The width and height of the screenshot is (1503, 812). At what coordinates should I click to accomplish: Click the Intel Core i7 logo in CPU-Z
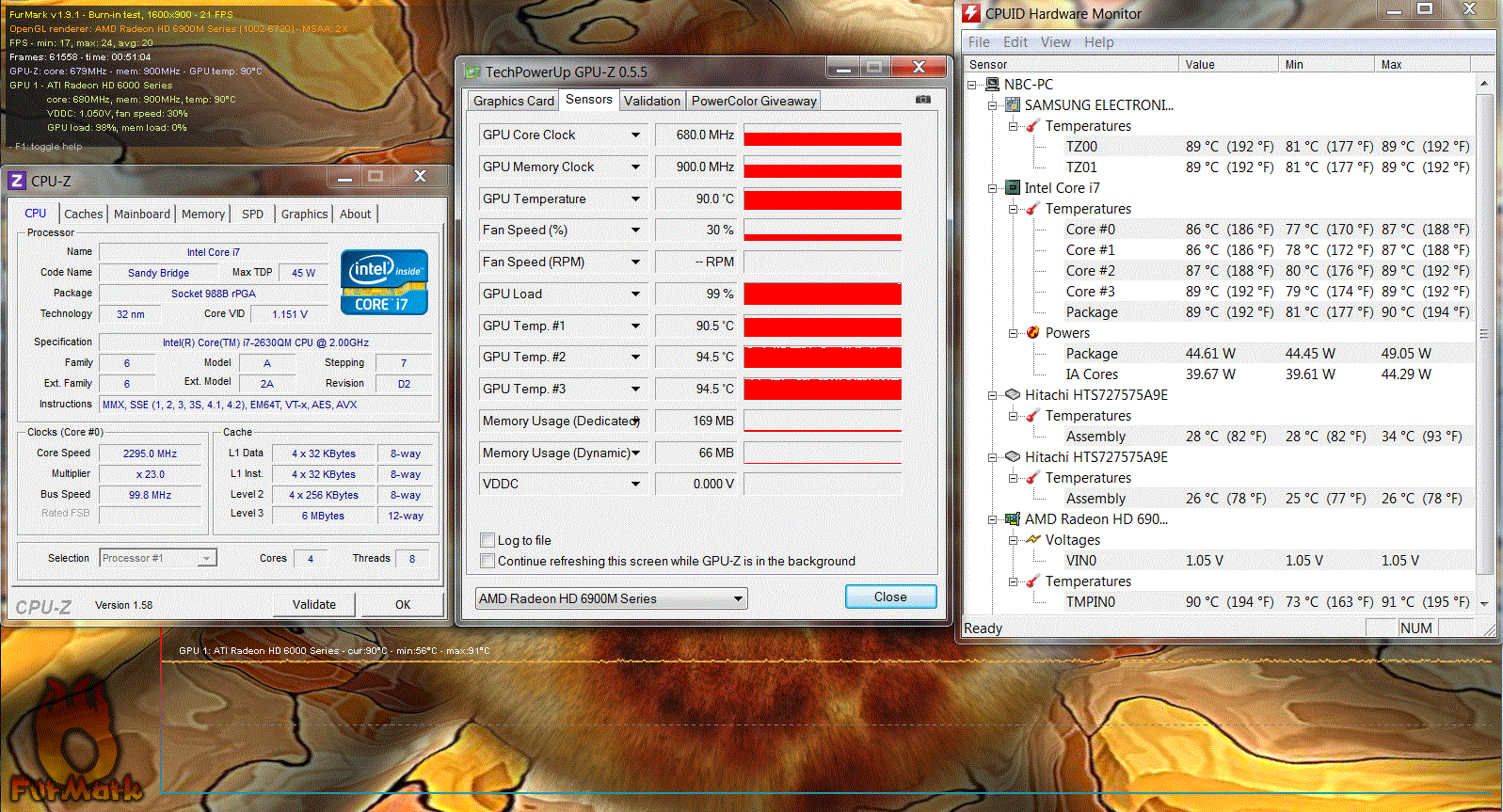click(x=384, y=281)
